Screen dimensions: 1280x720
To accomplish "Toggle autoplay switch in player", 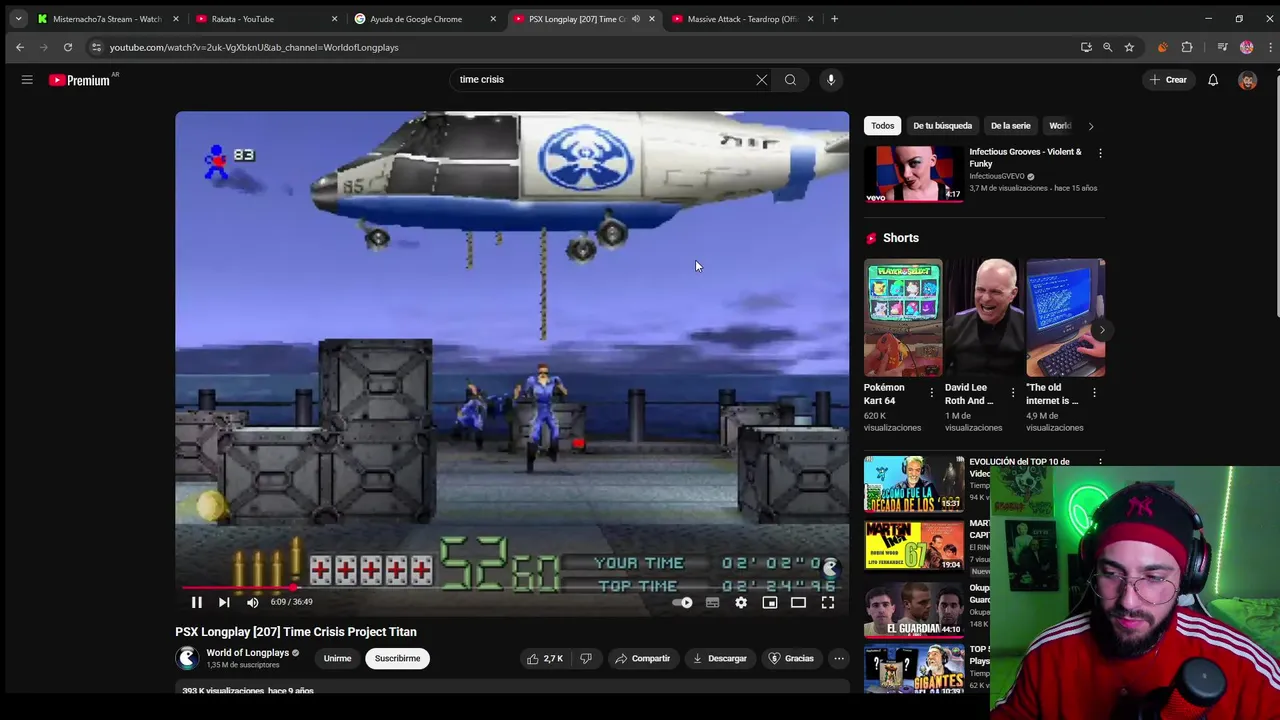I will tap(683, 602).
